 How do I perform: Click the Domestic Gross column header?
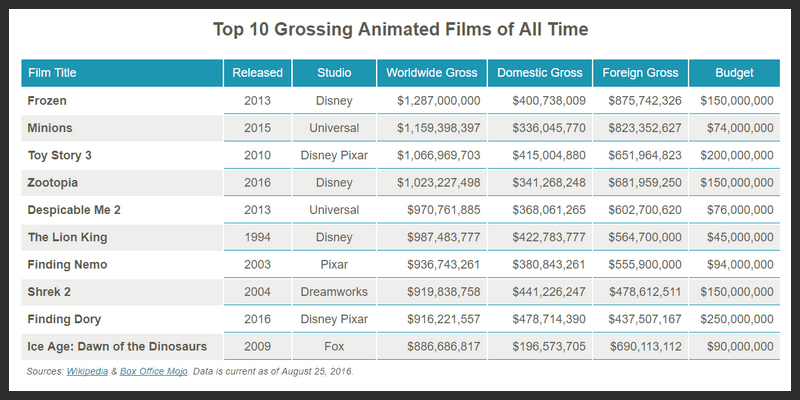541,73
